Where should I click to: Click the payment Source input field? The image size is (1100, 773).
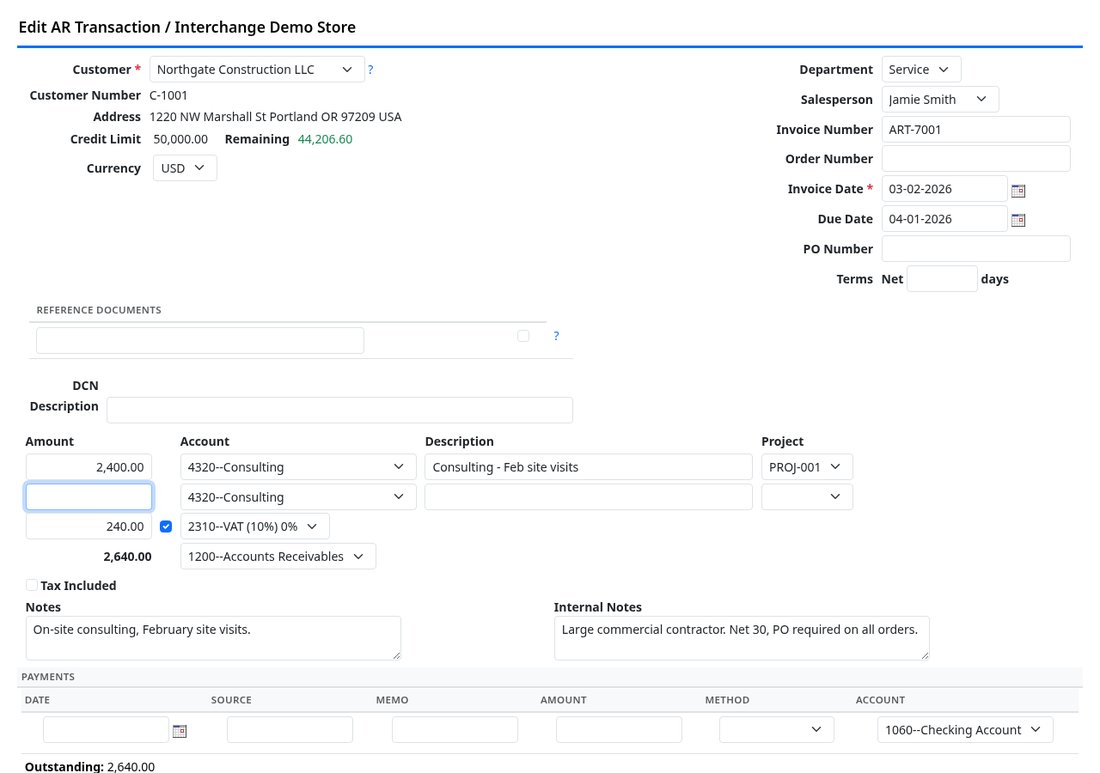click(290, 730)
